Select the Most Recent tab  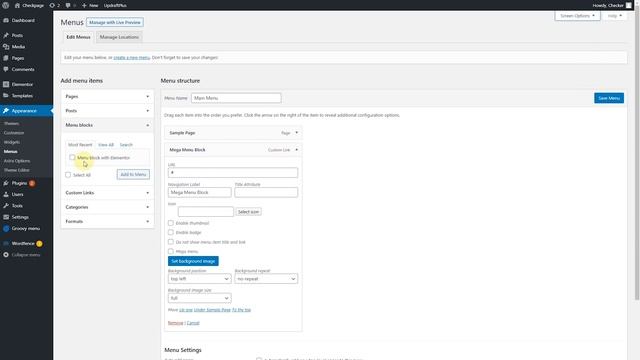[x=80, y=144]
